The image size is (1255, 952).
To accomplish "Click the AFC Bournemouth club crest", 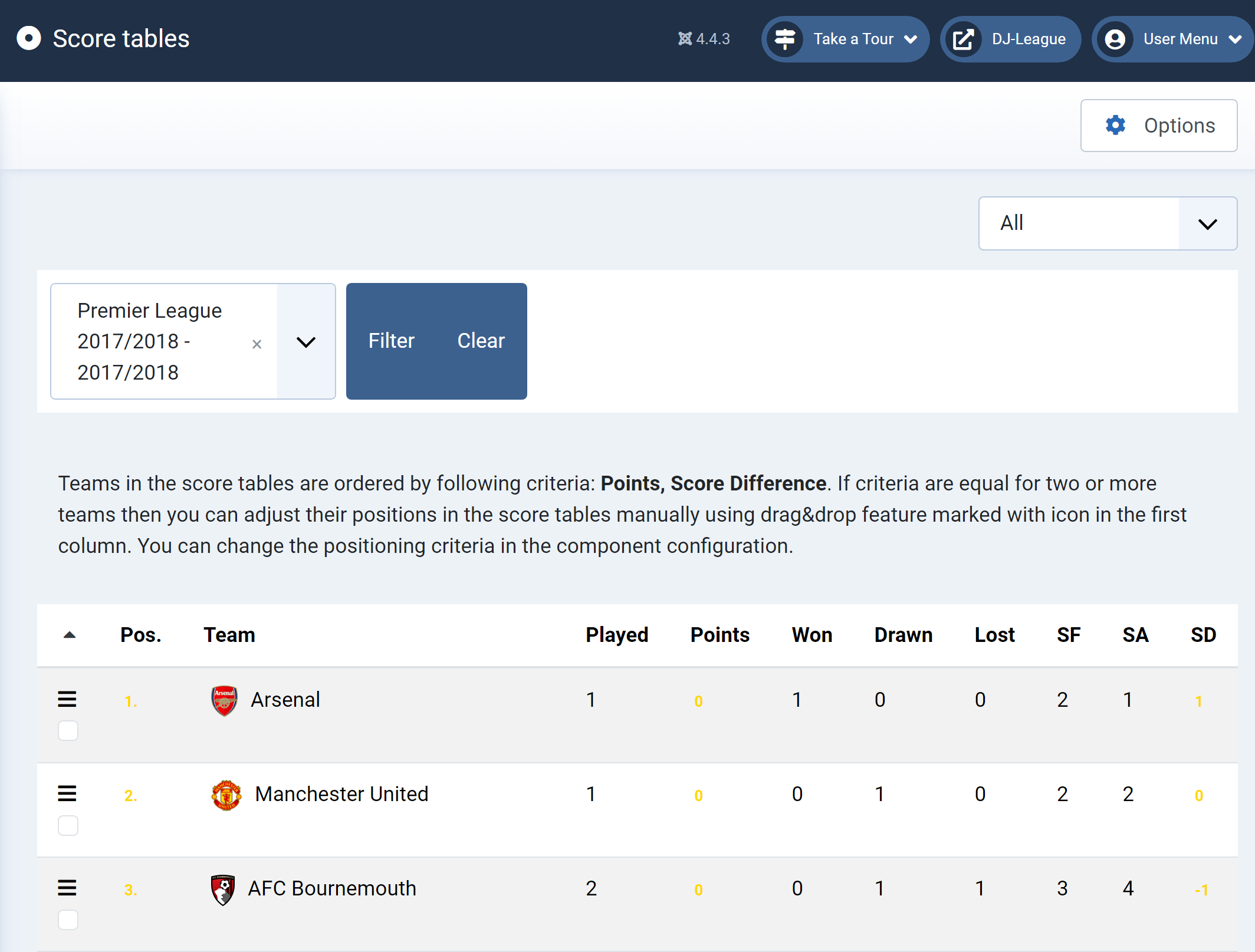I will (223, 890).
